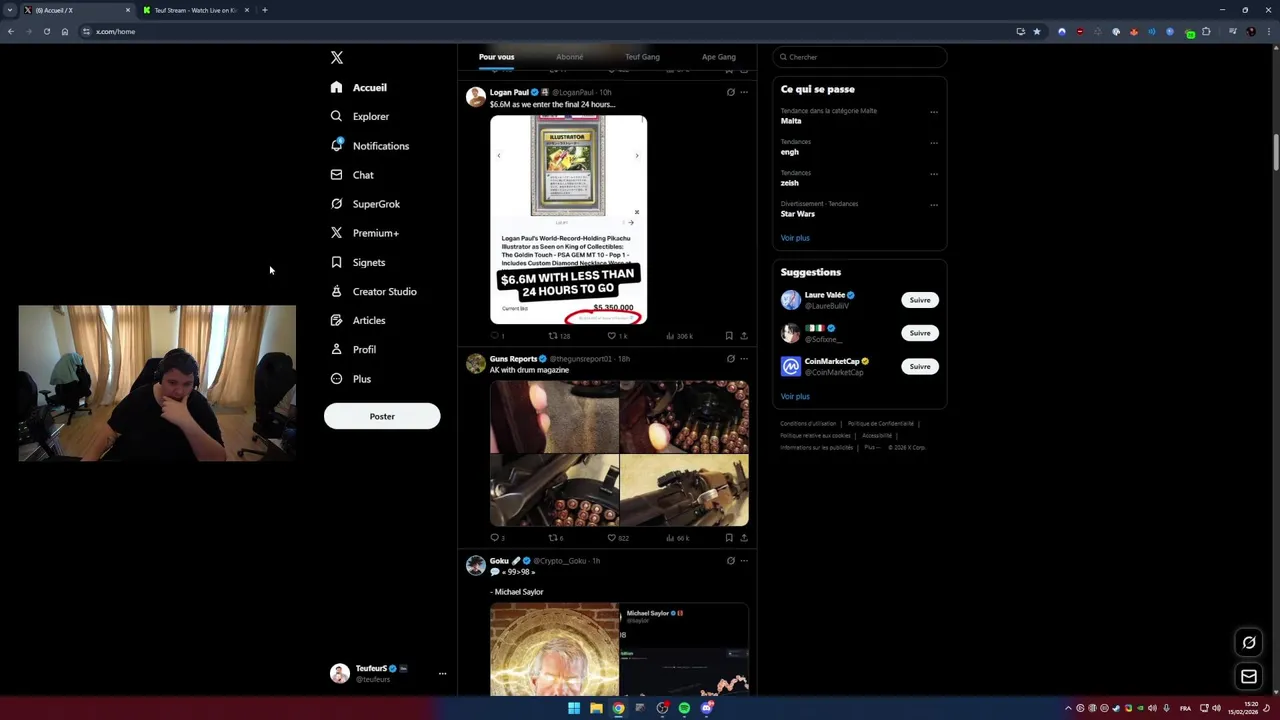
Task: Switch to the Abonné tab
Action: point(570,57)
